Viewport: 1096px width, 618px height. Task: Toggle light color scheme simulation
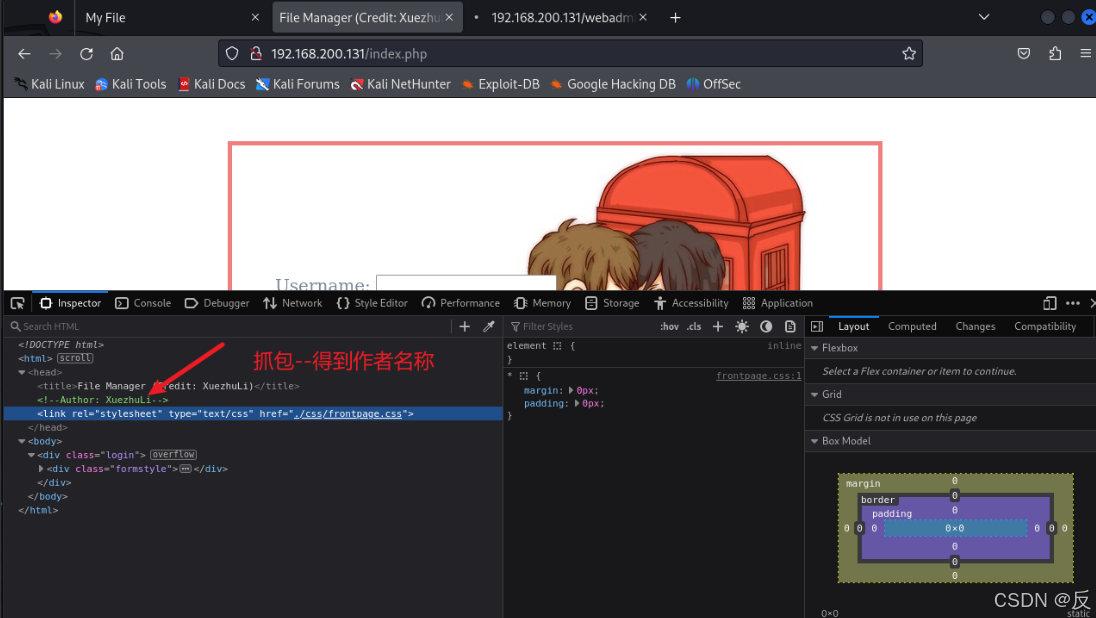[742, 326]
